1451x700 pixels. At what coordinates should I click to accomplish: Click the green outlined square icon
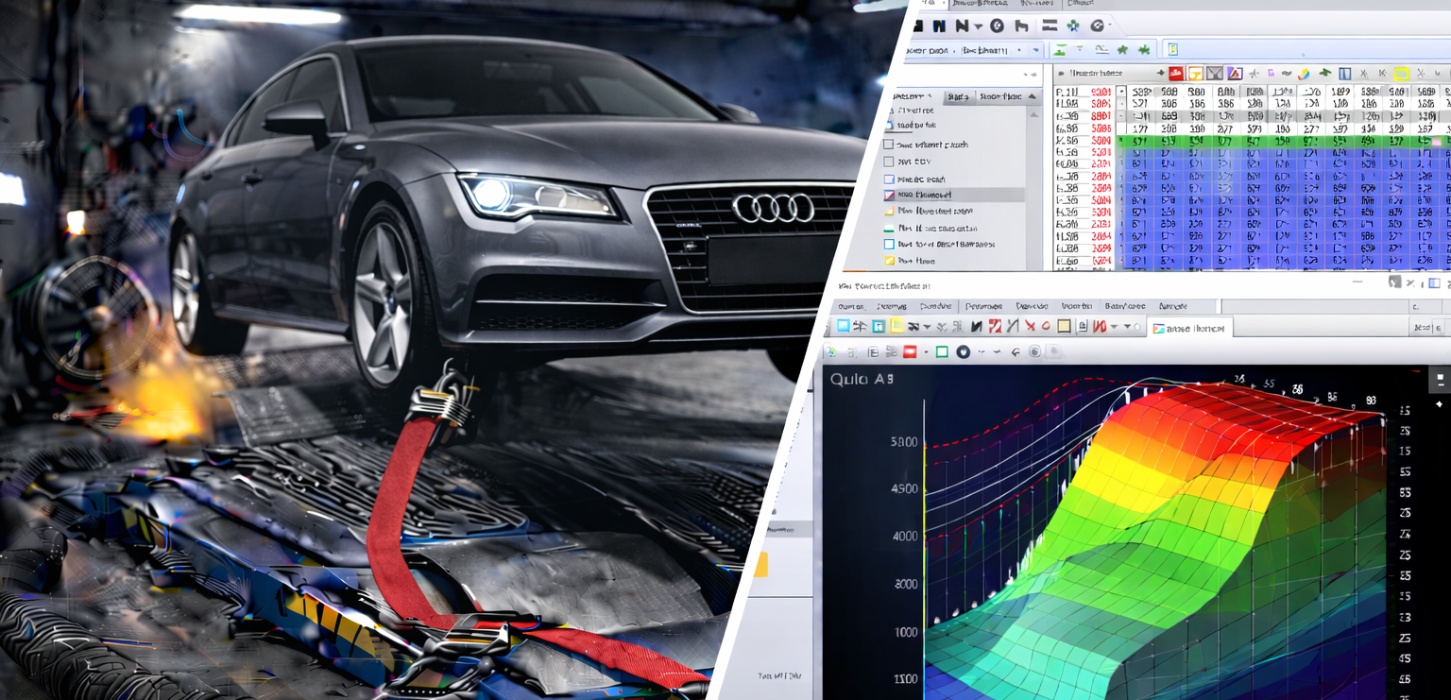942,352
